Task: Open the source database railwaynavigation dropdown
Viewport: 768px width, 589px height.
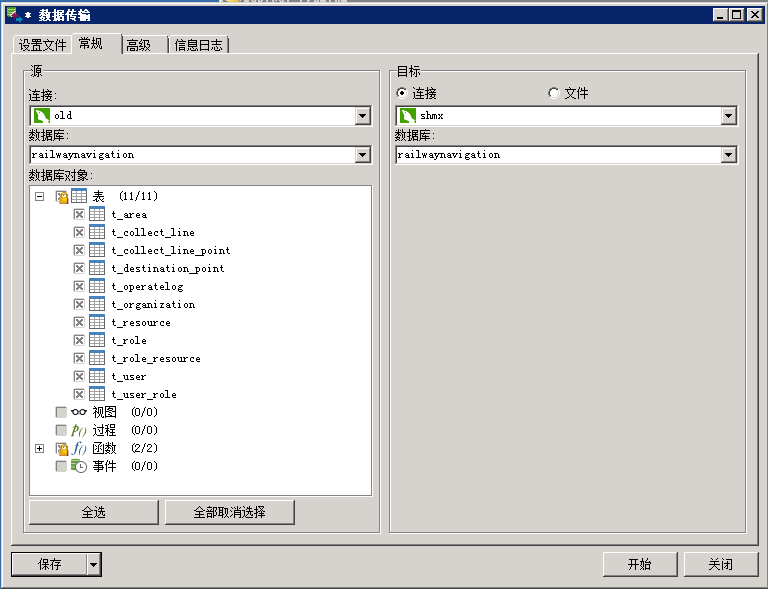Action: pos(362,155)
